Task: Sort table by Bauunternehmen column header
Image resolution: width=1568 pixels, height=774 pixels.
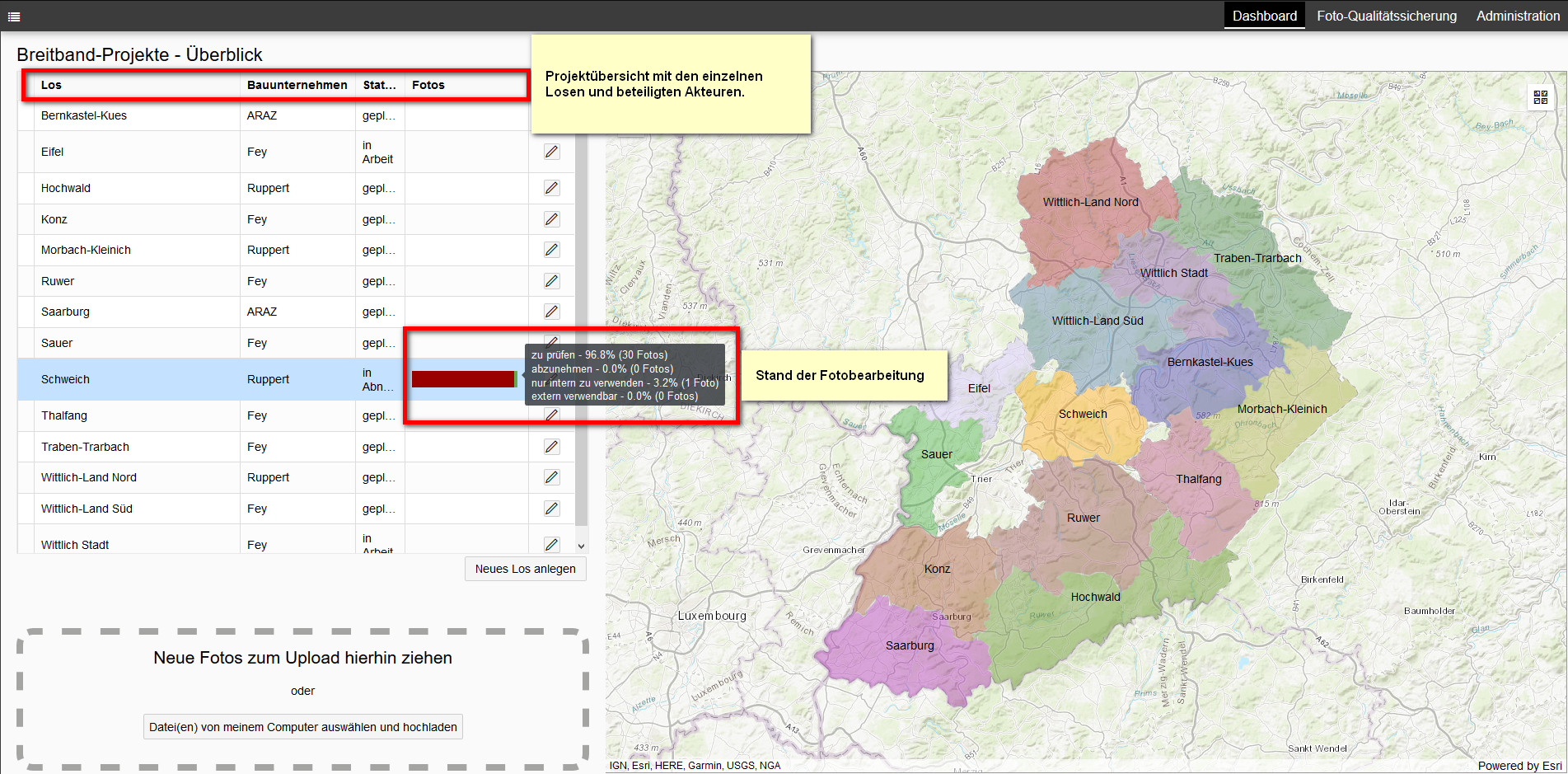Action: tap(297, 85)
